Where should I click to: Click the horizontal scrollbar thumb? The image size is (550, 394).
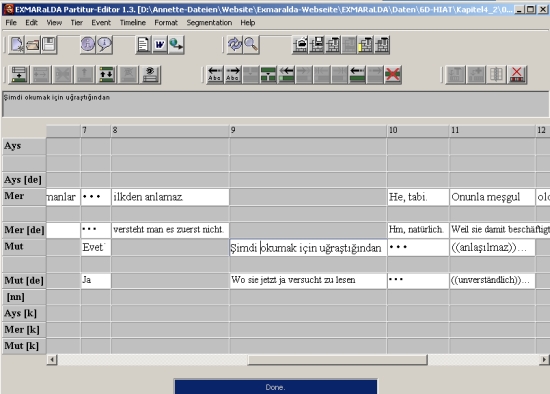(337, 360)
